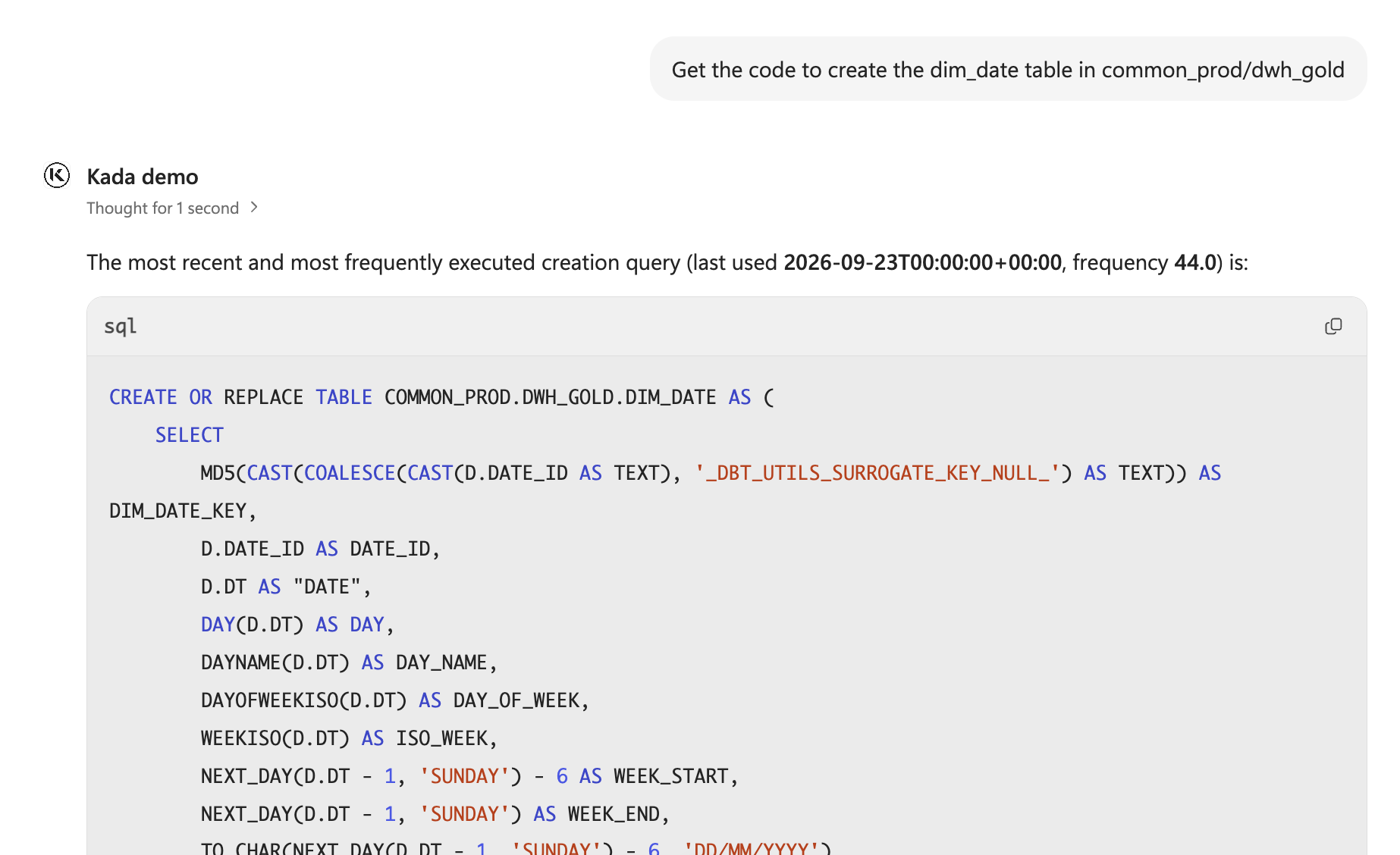This screenshot has height=855, width=1400.
Task: Click the 'SELECT' keyword line
Action: click(x=190, y=435)
